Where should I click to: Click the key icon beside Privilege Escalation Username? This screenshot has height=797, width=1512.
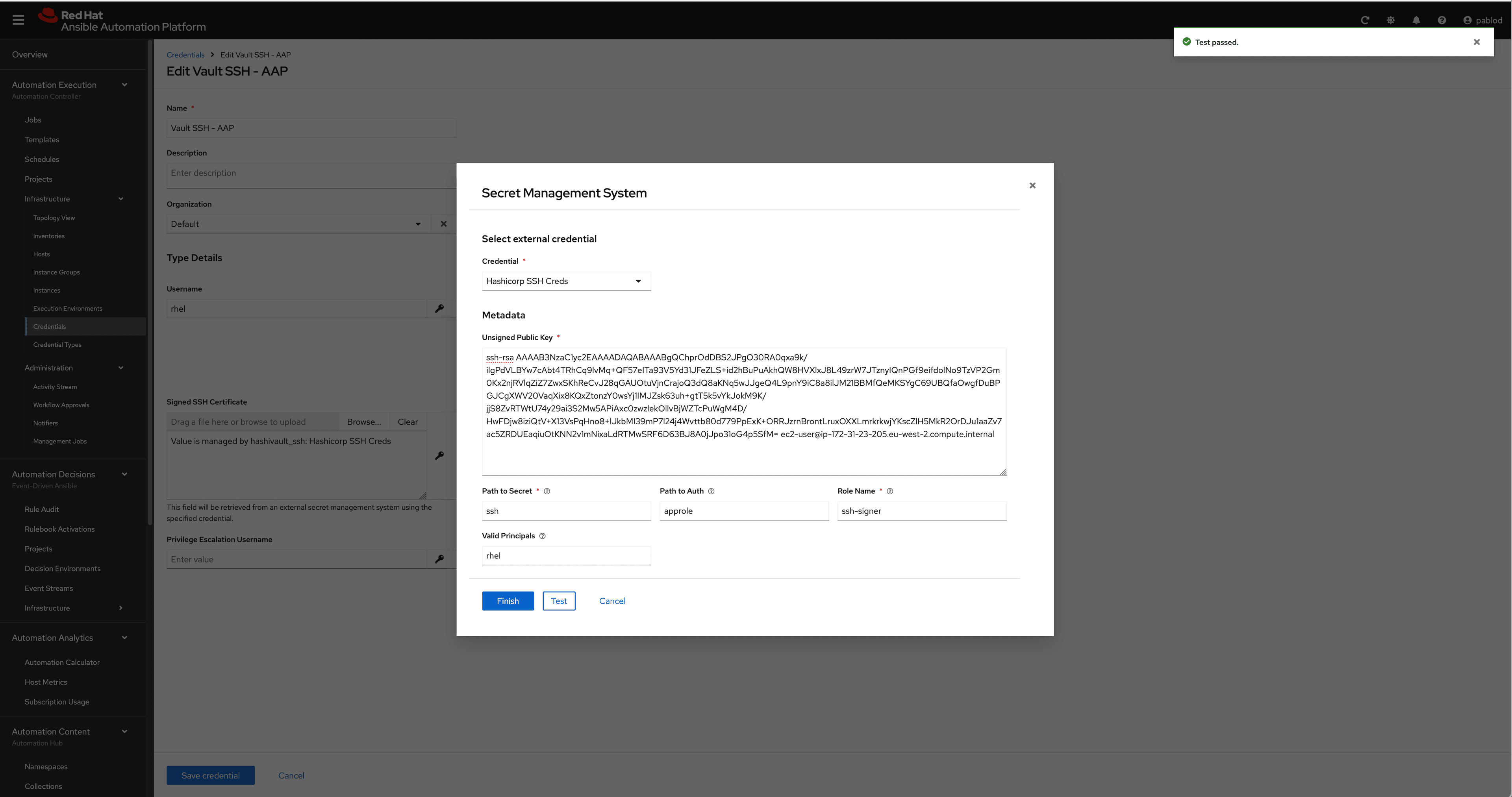click(440, 559)
